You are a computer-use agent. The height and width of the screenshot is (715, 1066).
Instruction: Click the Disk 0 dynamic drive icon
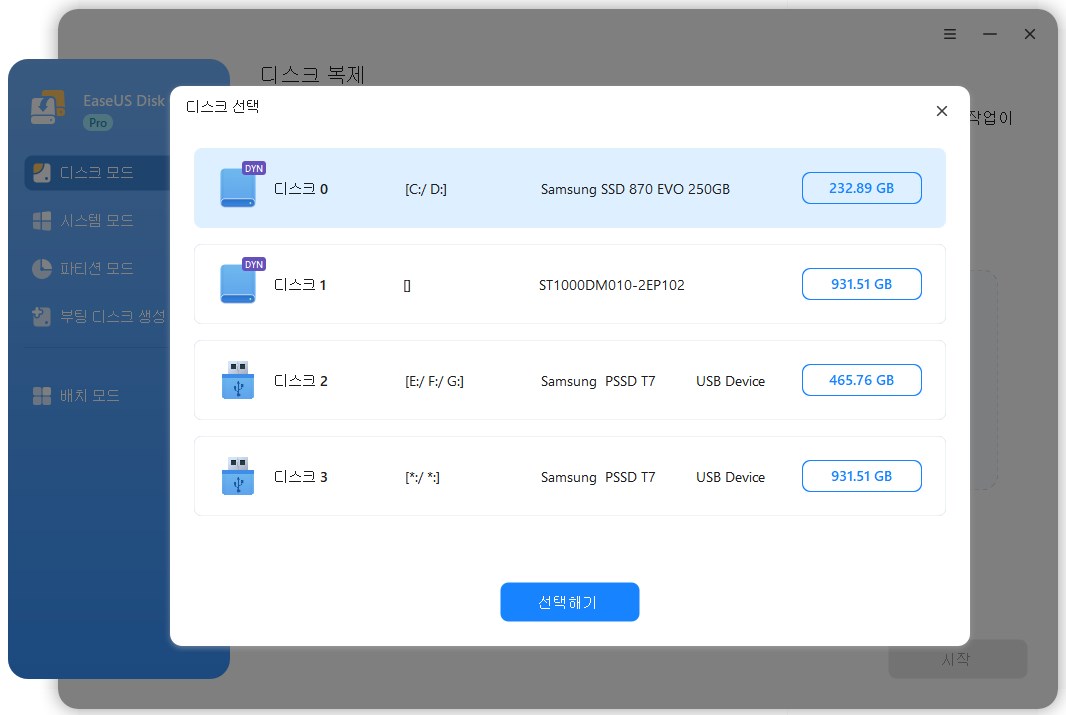point(238,188)
